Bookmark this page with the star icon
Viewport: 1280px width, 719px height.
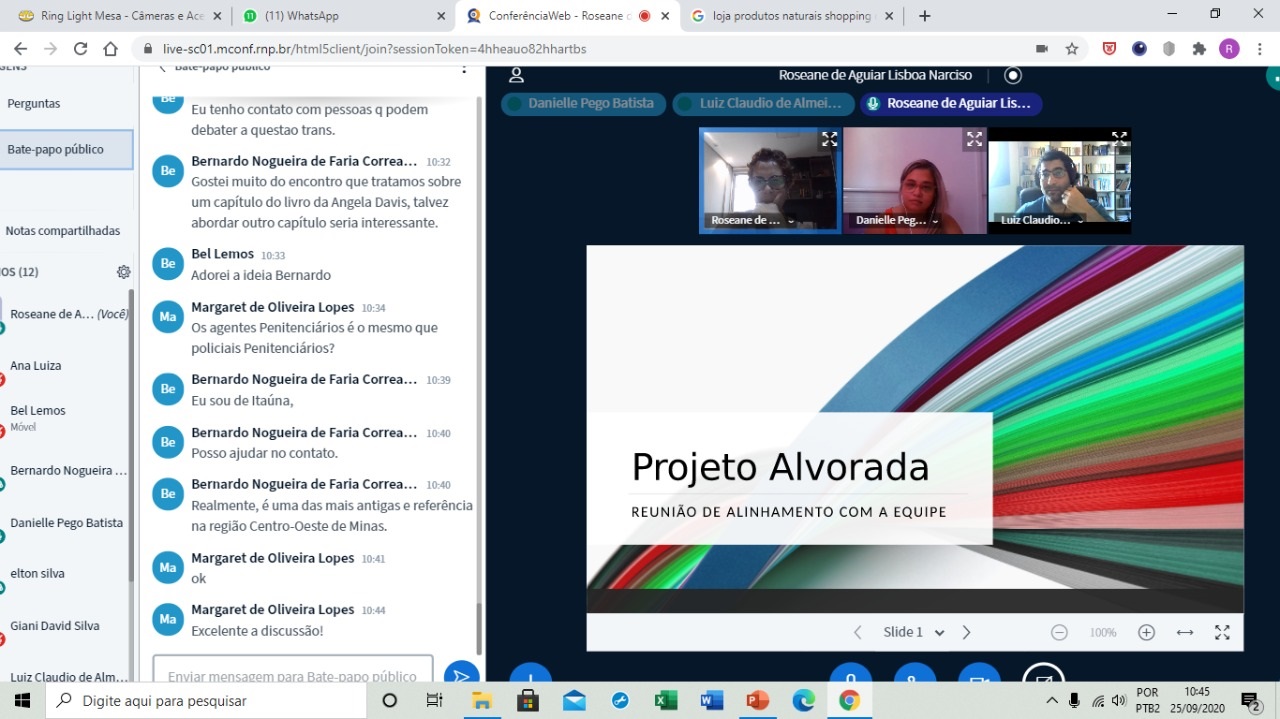(1072, 49)
